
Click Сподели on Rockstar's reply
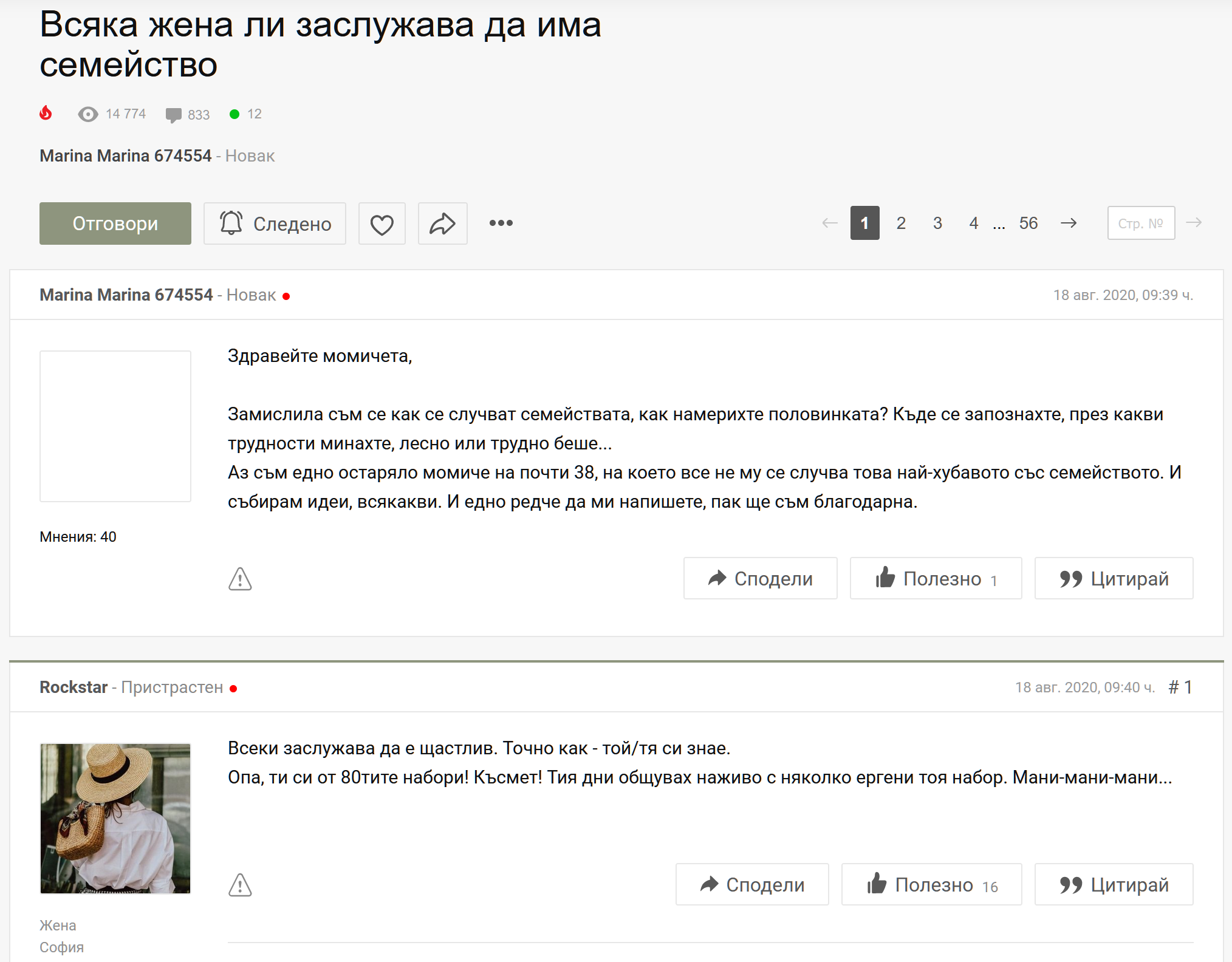[x=752, y=885]
